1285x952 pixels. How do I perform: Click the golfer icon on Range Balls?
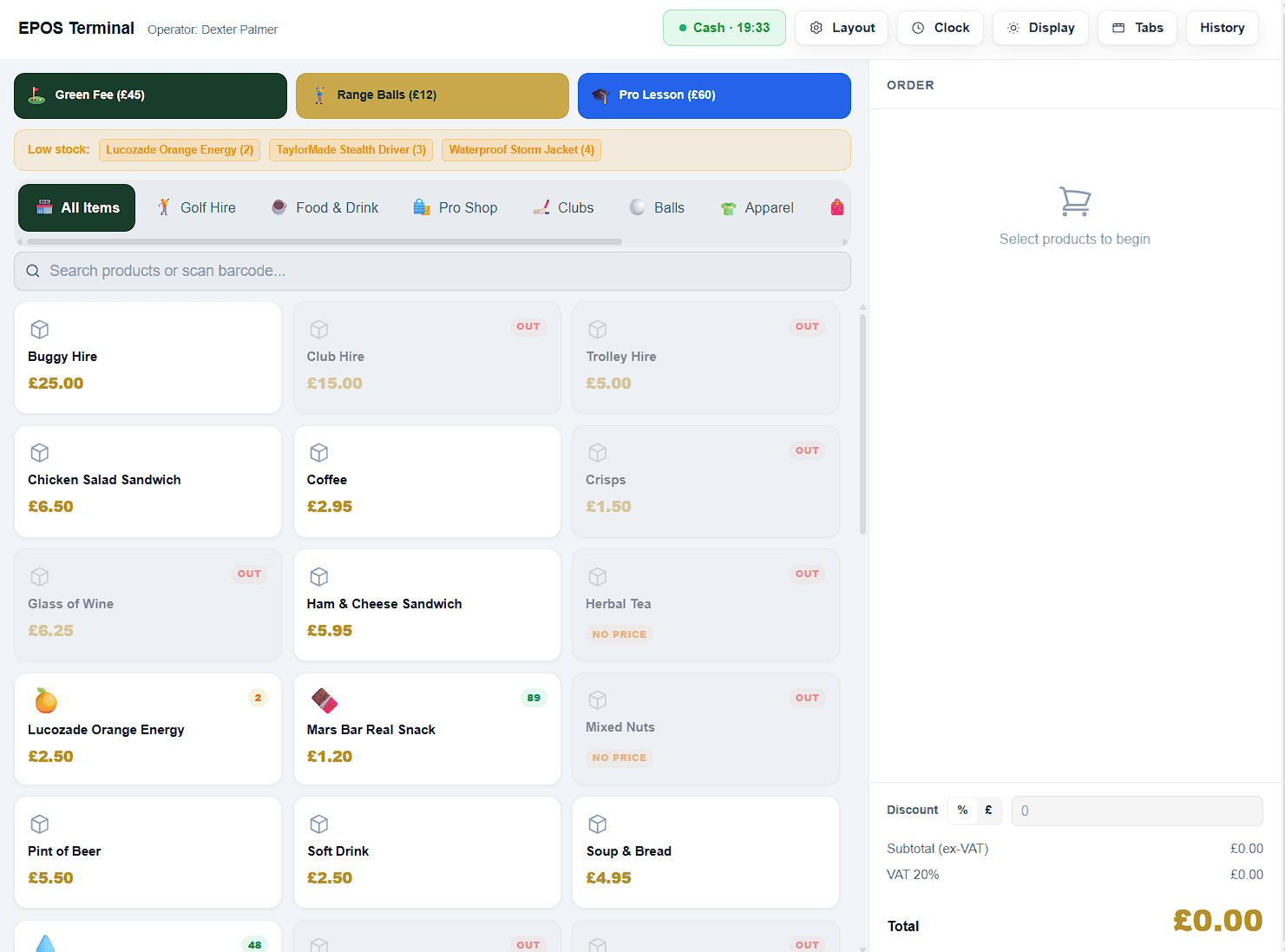pyautogui.click(x=319, y=95)
